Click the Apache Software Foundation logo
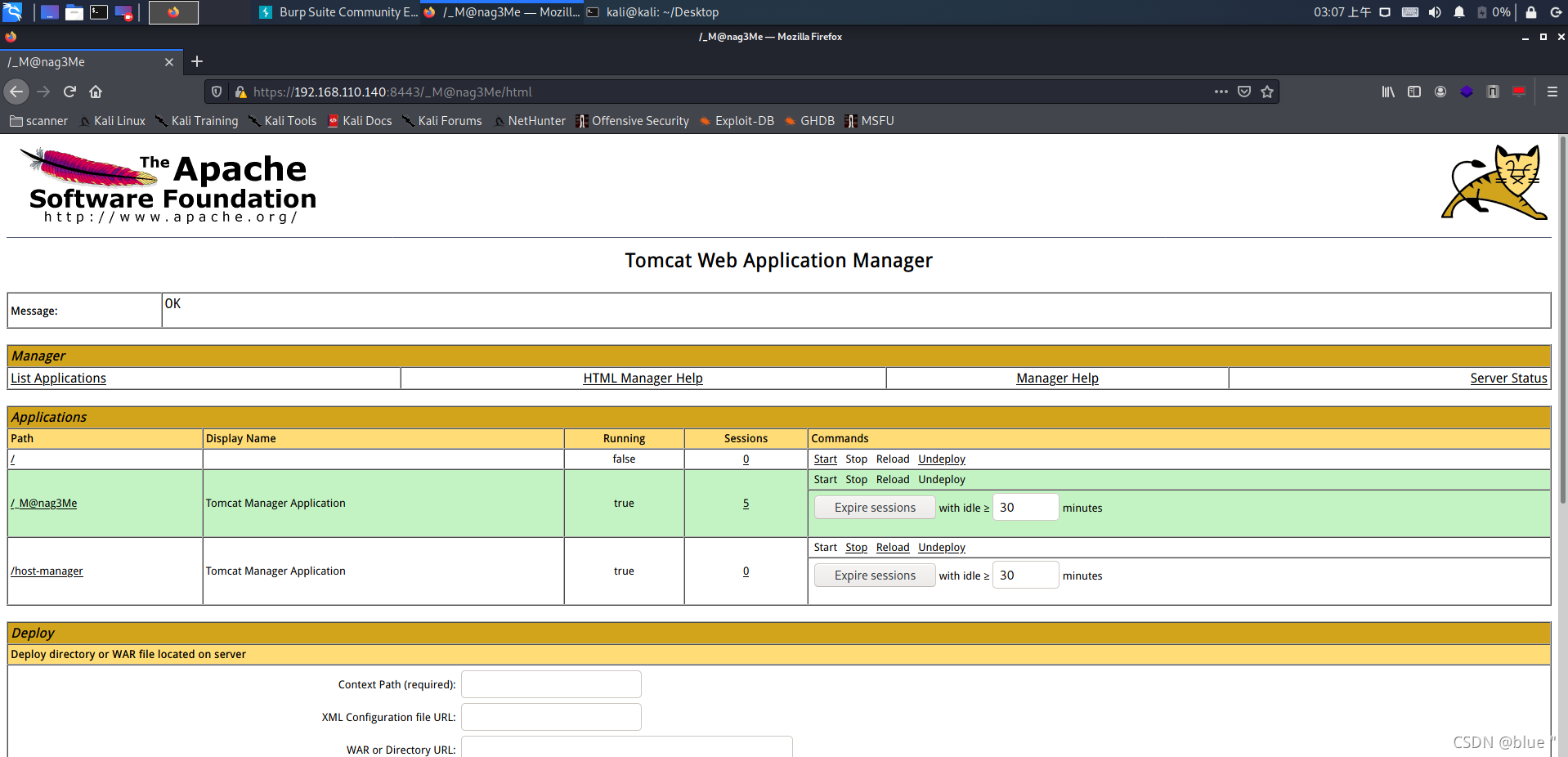This screenshot has height=757, width=1568. (168, 186)
